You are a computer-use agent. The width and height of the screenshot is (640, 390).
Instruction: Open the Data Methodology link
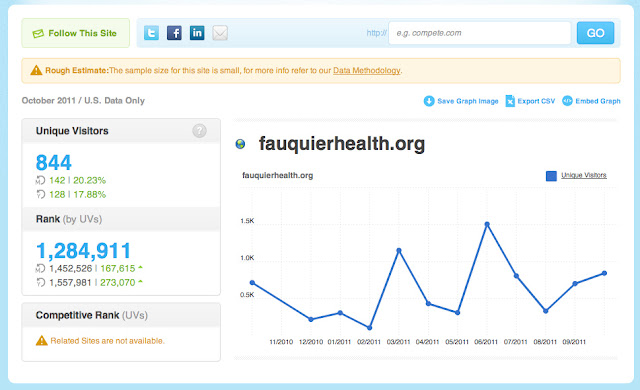[x=367, y=71]
